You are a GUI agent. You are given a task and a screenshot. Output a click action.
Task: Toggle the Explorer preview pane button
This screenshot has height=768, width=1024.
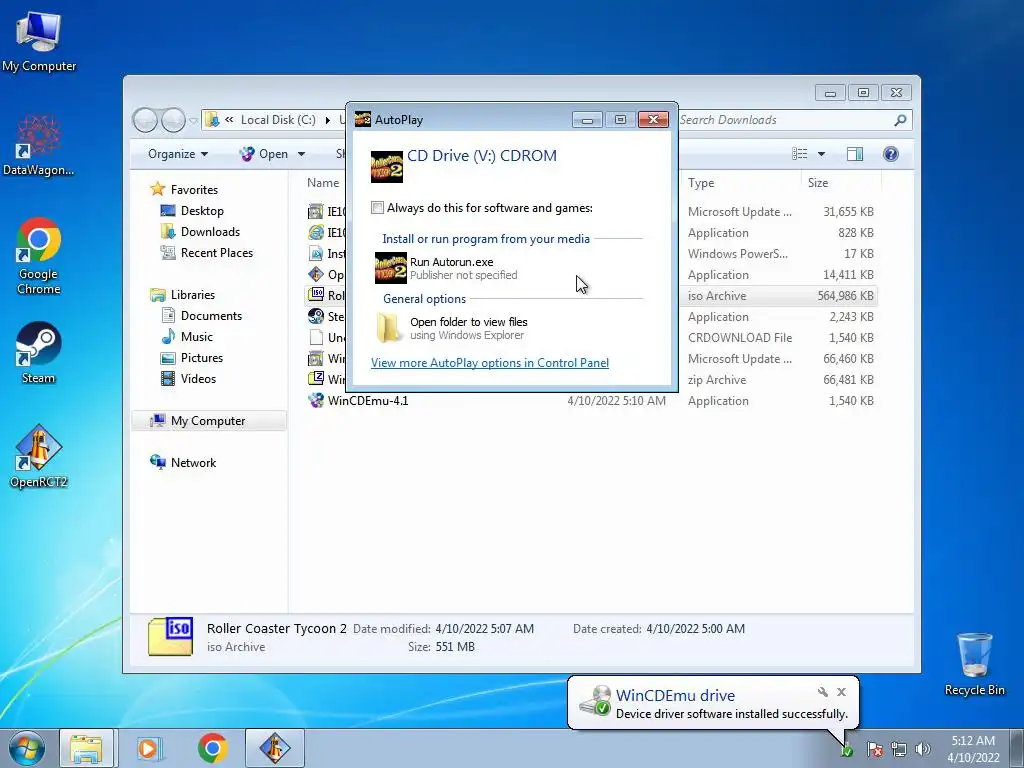pos(854,153)
